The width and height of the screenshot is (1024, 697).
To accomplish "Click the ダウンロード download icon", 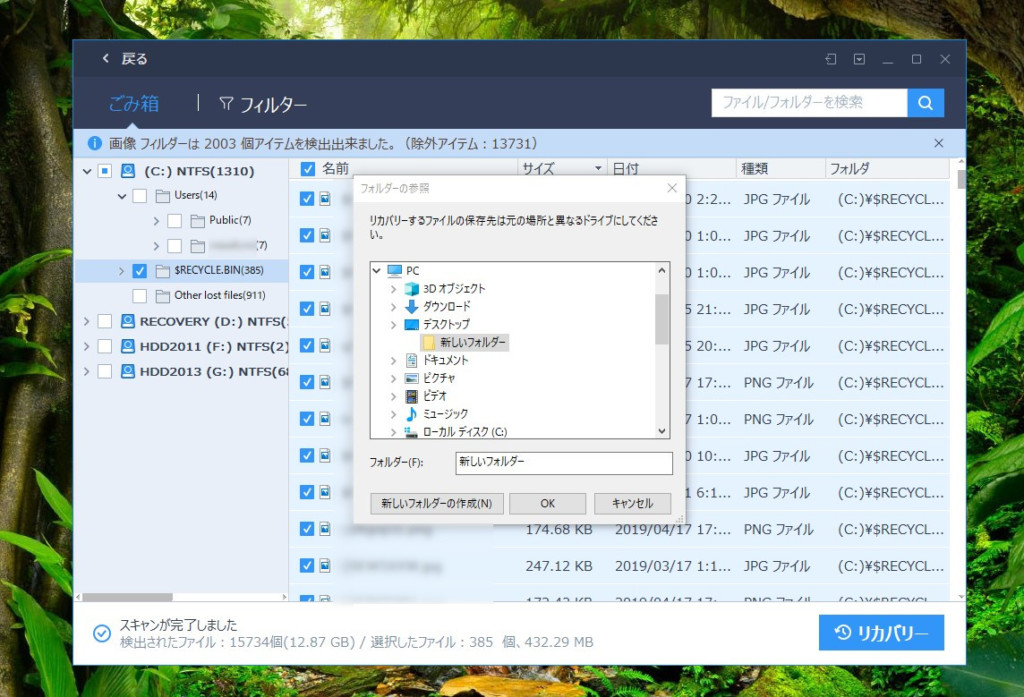I will 411,306.
